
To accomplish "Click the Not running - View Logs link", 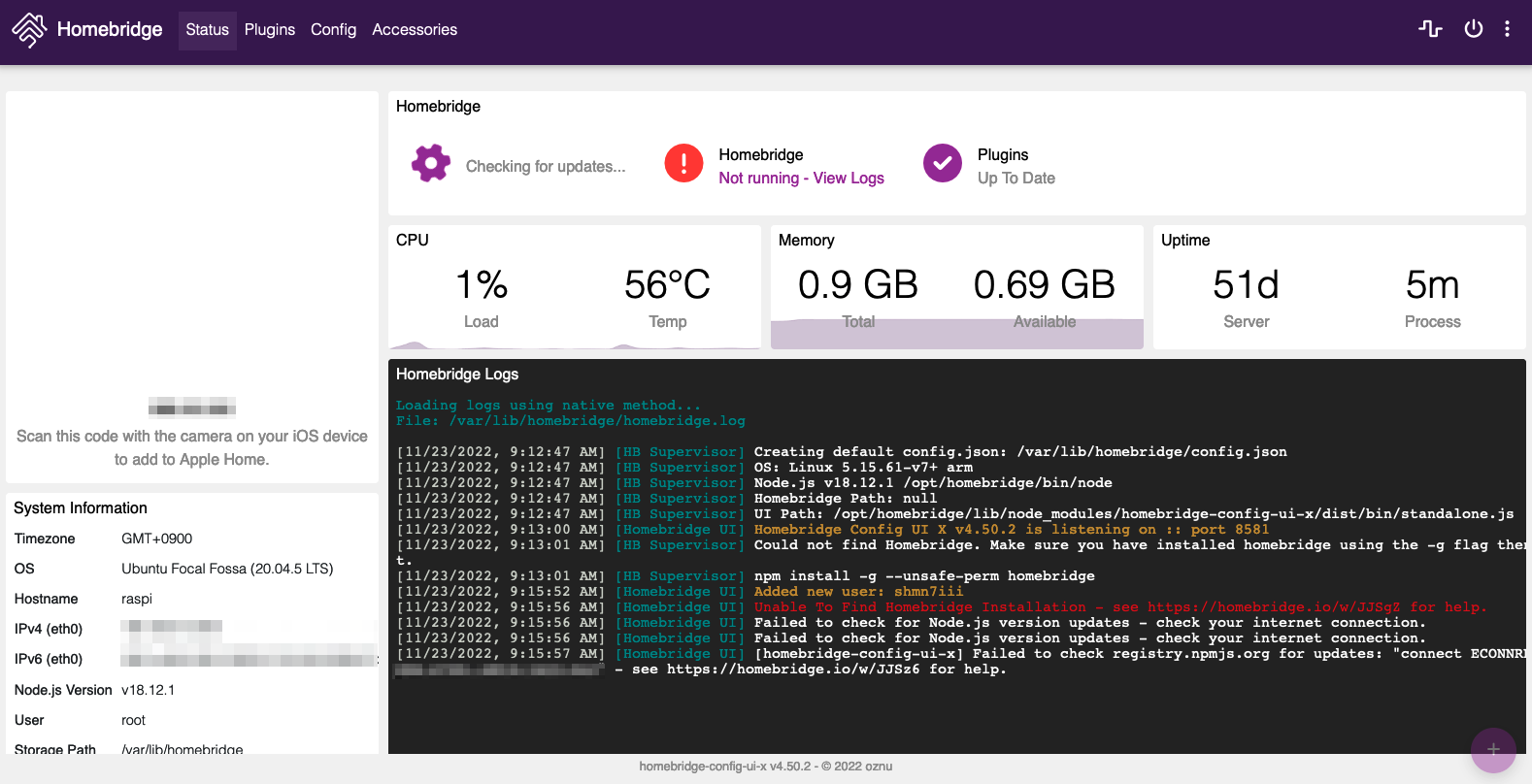I will 801,179.
